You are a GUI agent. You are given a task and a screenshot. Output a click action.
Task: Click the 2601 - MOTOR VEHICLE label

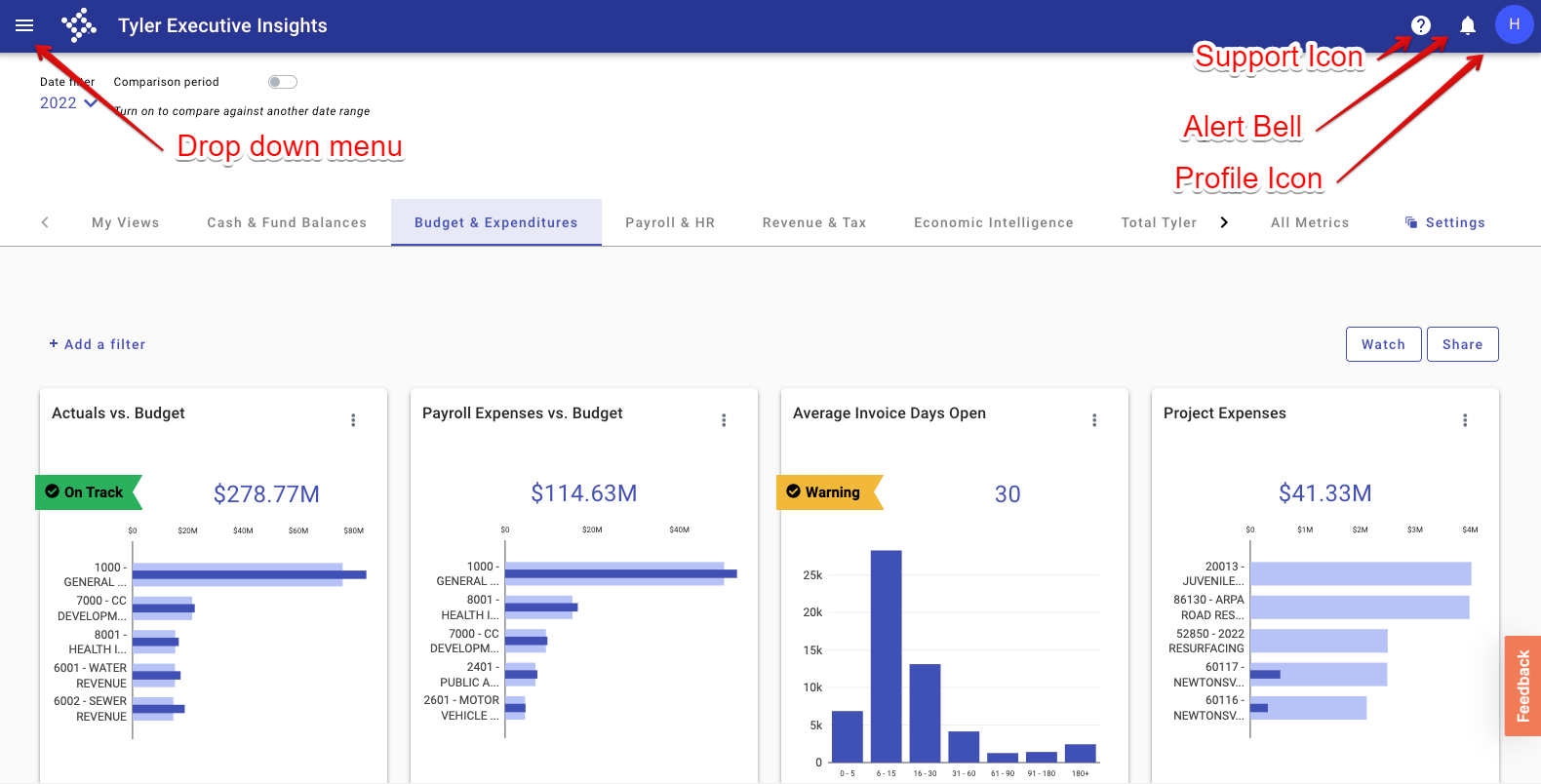click(x=461, y=708)
